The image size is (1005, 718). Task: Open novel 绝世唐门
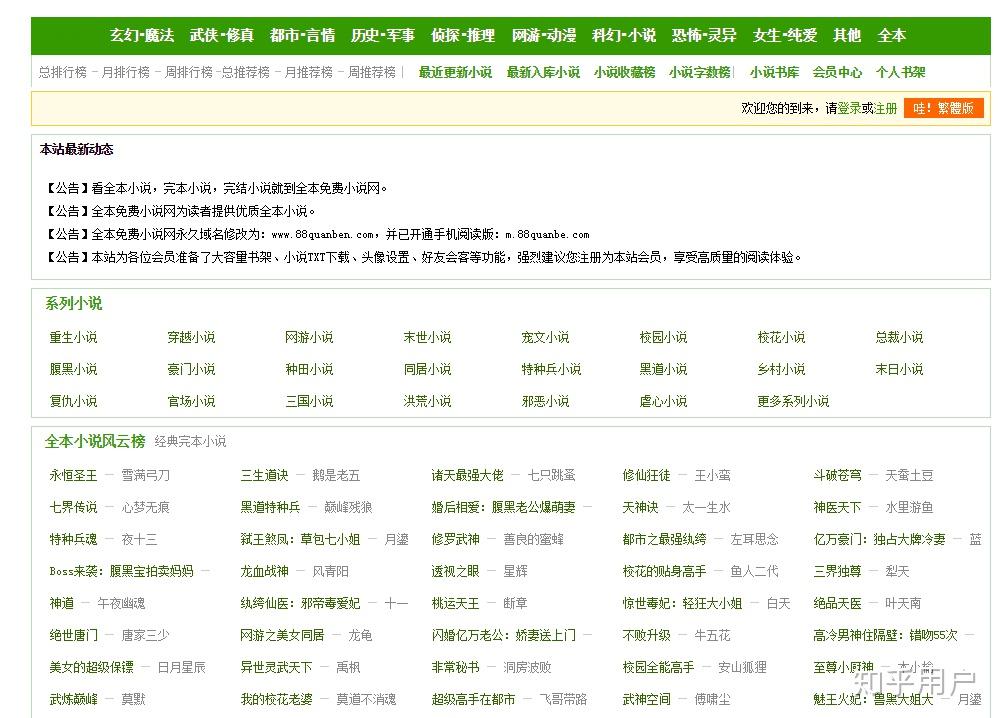(73, 635)
